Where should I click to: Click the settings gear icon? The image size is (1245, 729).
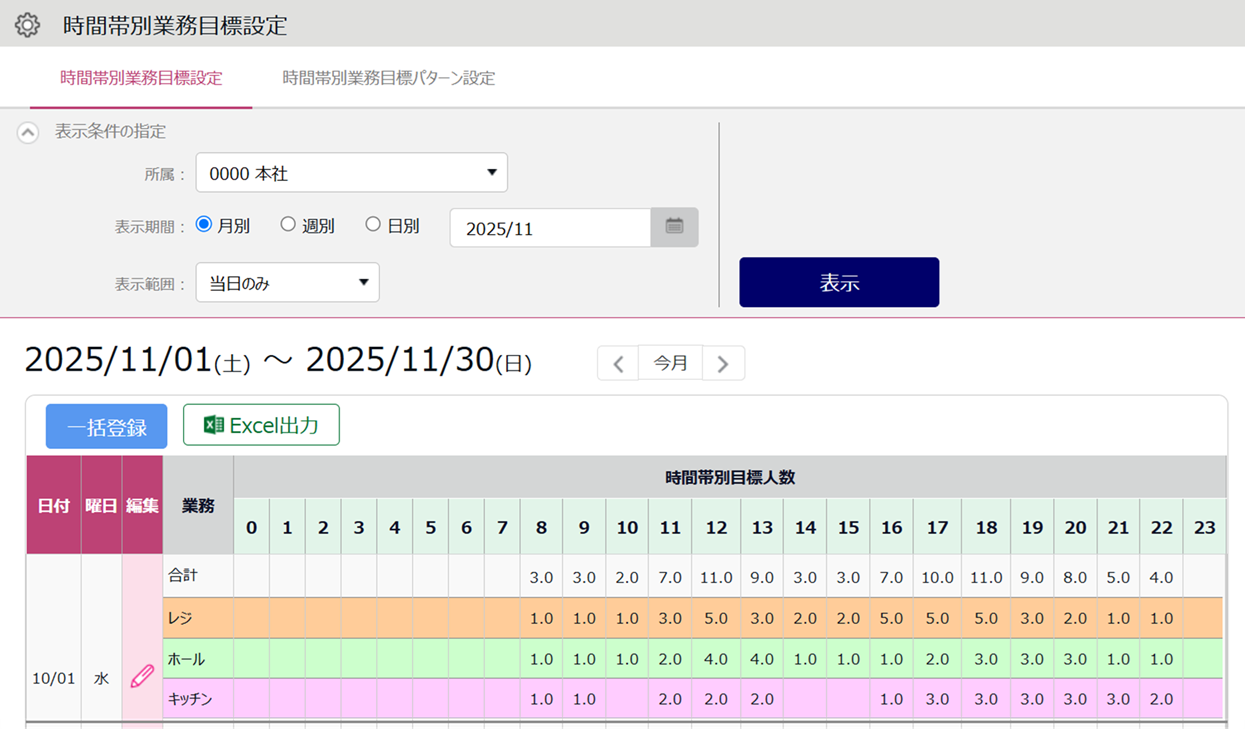27,25
